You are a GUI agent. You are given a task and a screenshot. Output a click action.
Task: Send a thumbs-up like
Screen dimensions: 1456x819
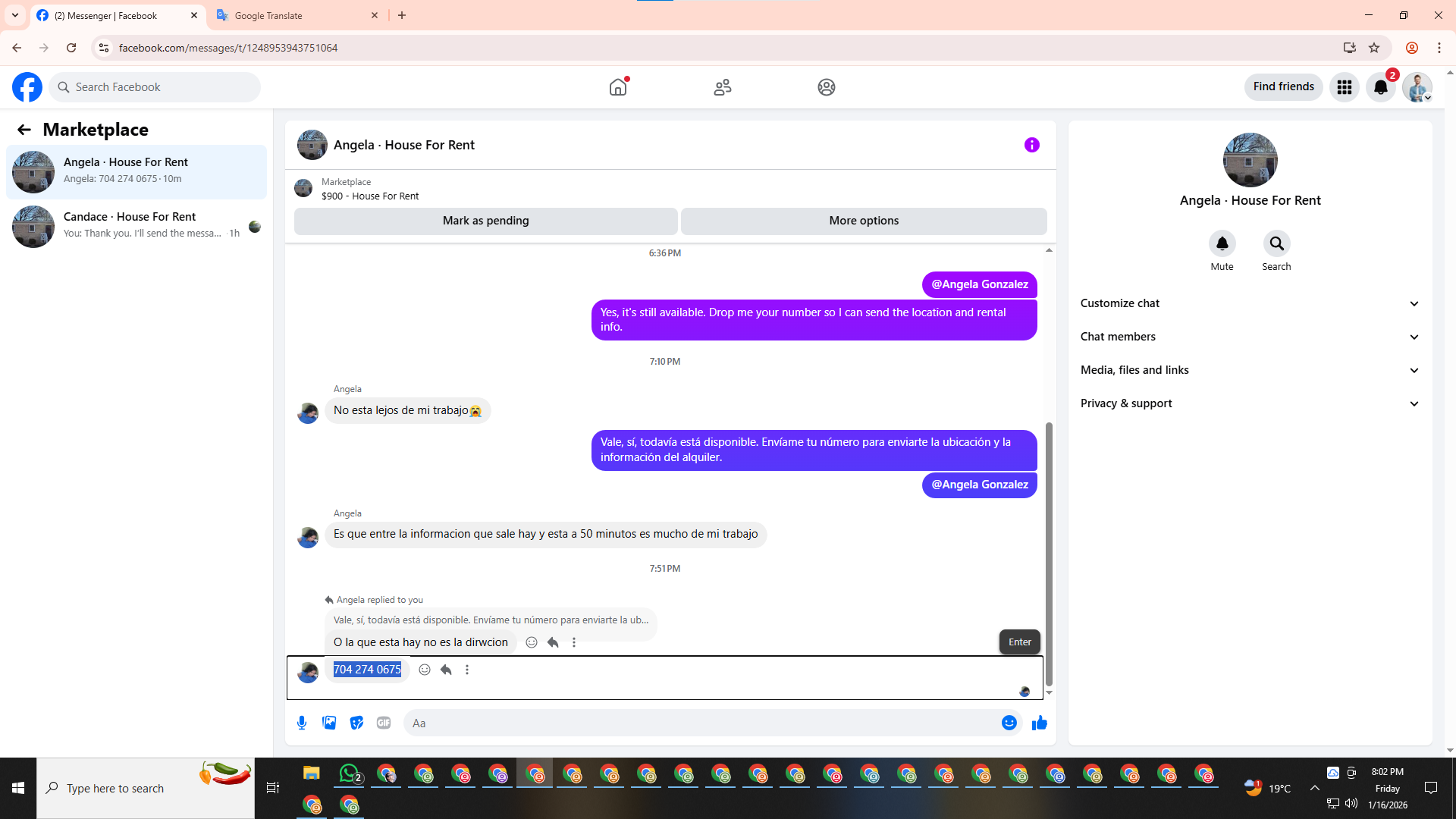point(1039,723)
